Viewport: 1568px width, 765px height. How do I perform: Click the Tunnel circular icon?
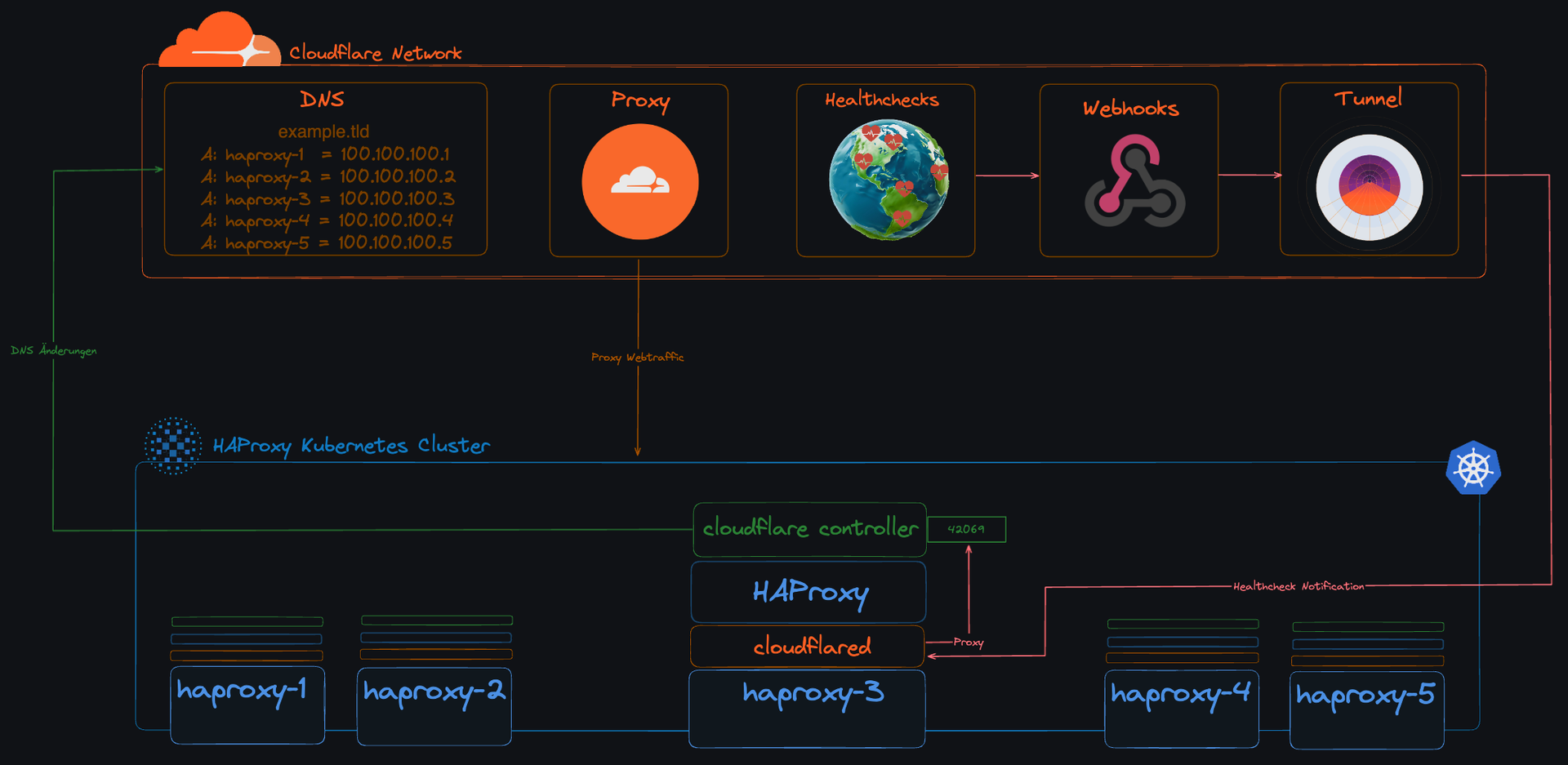pos(1369,187)
